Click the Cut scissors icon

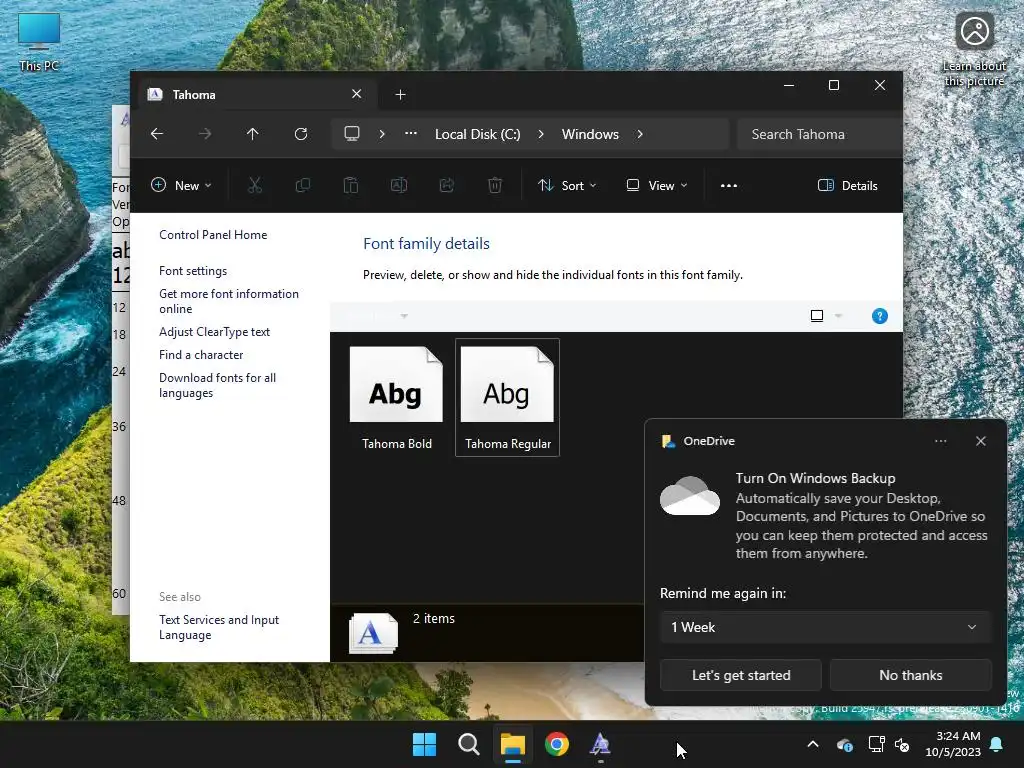[255, 185]
